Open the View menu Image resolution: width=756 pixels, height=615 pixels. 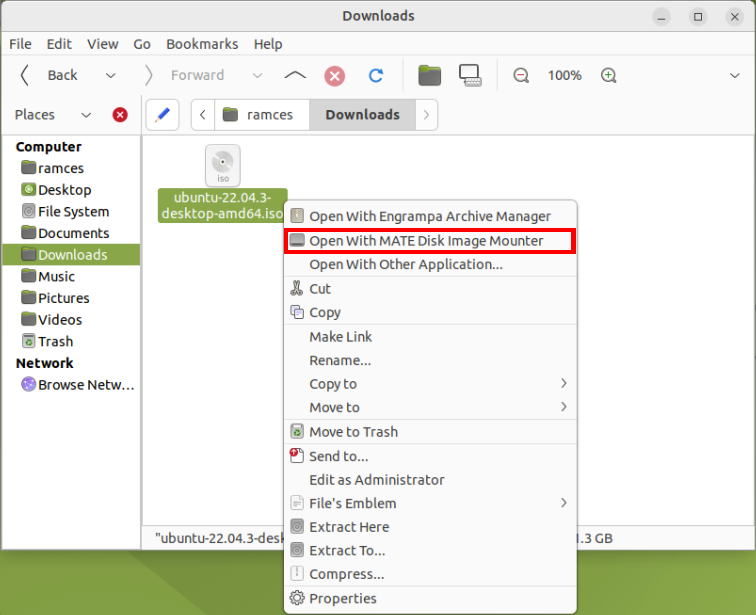pyautogui.click(x=103, y=44)
